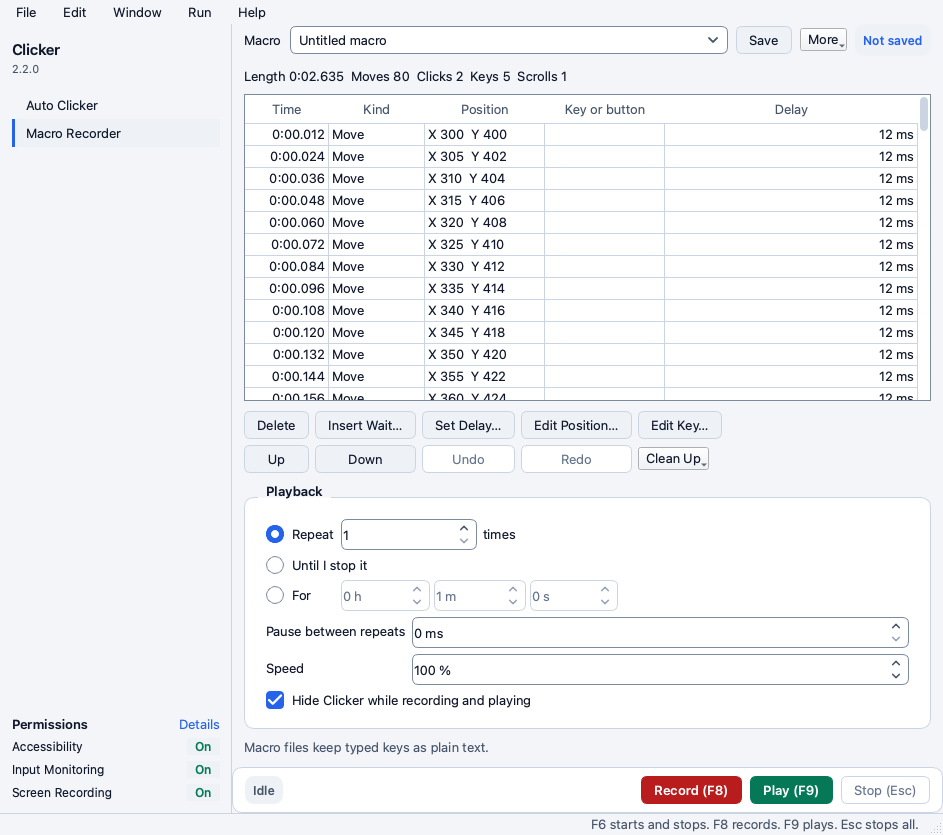
Task: Select the row at time 0:00.084
Action: coord(581,267)
